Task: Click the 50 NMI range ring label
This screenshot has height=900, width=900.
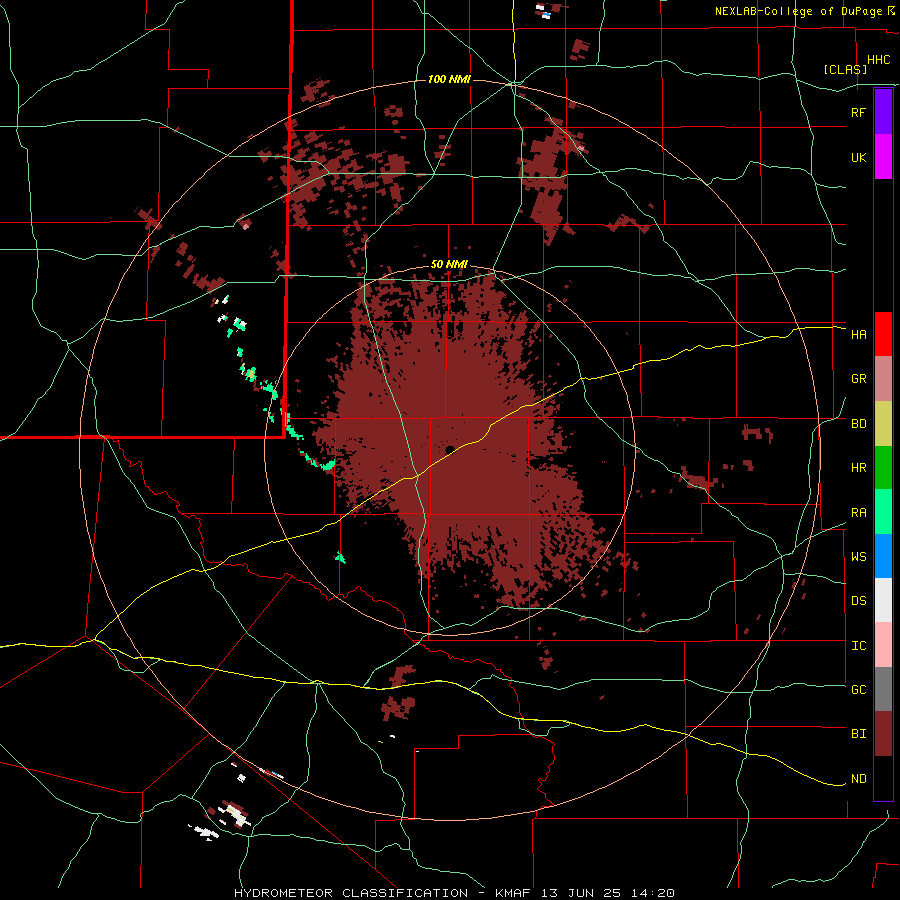Action: click(x=449, y=264)
